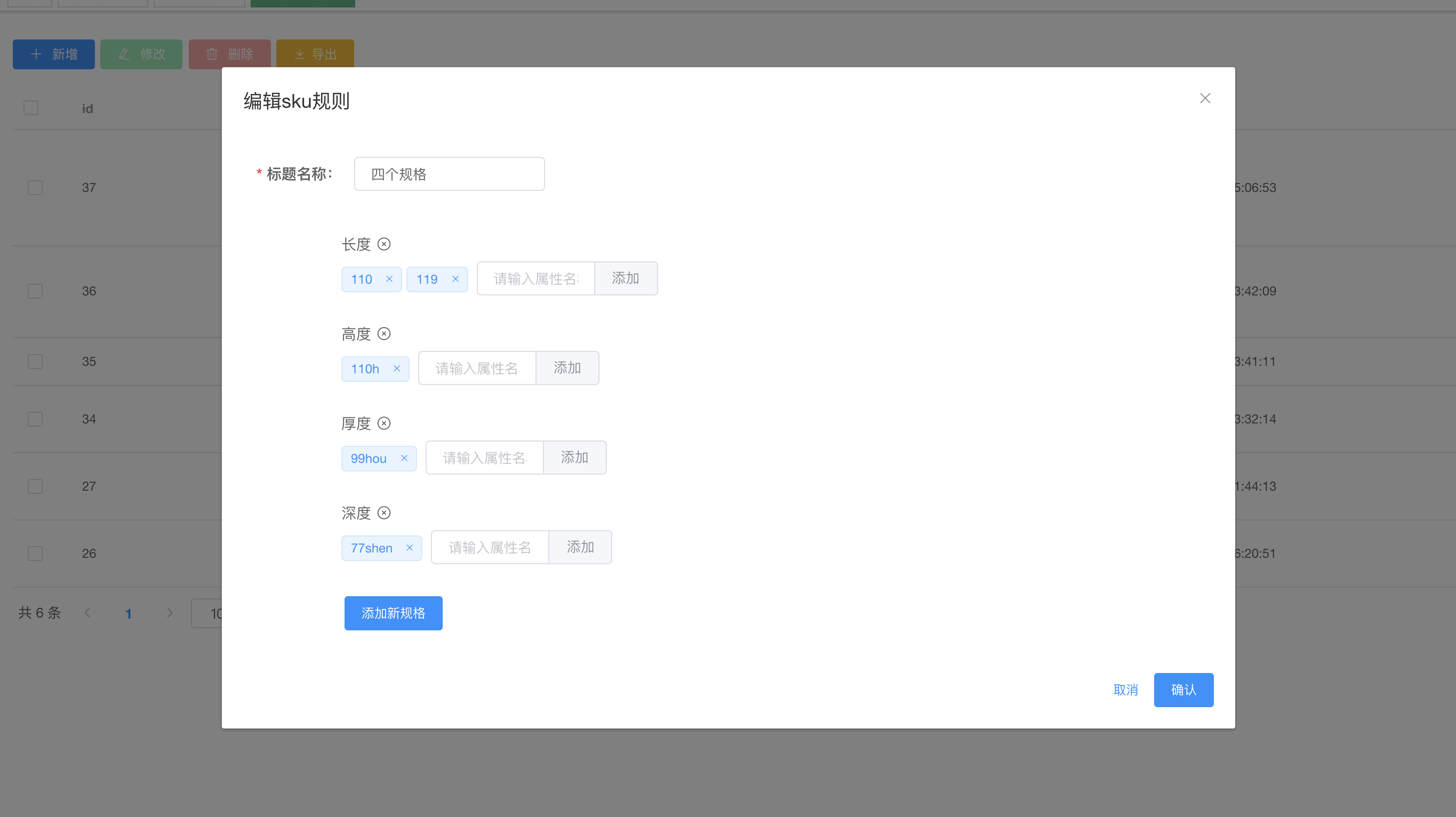
Task: Remove the 99hou tag
Action: click(x=404, y=458)
